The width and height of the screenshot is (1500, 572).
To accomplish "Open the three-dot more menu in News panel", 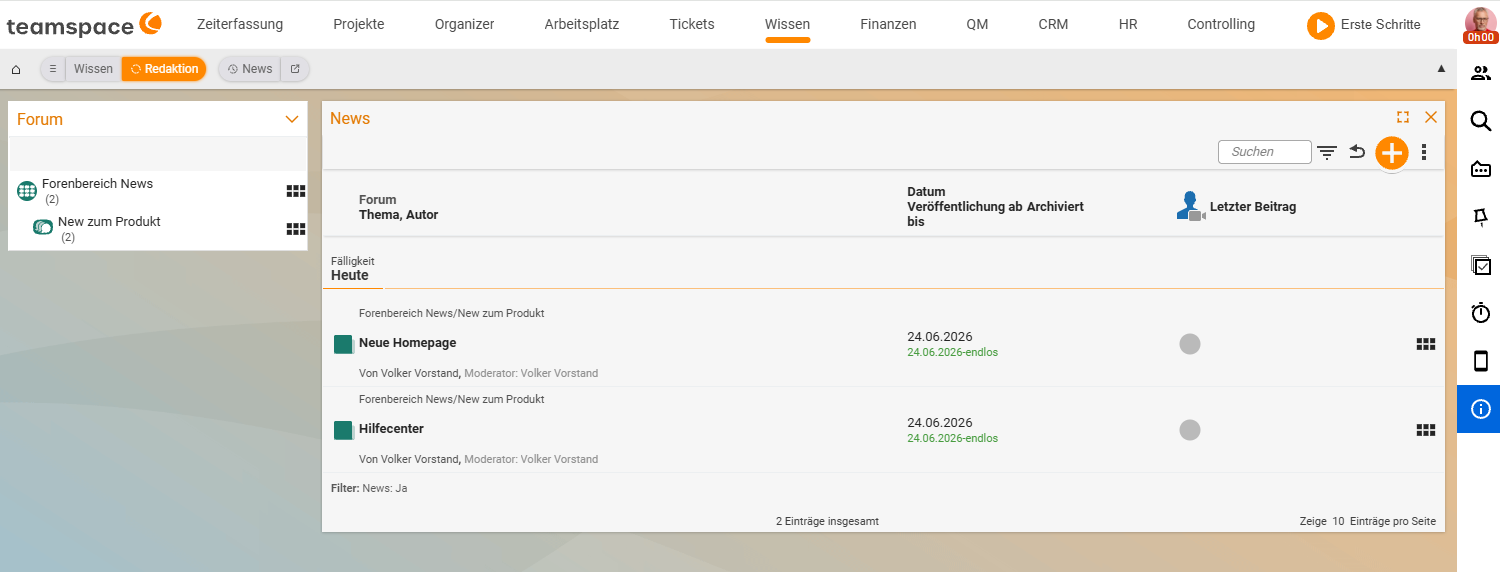I will (x=1424, y=152).
